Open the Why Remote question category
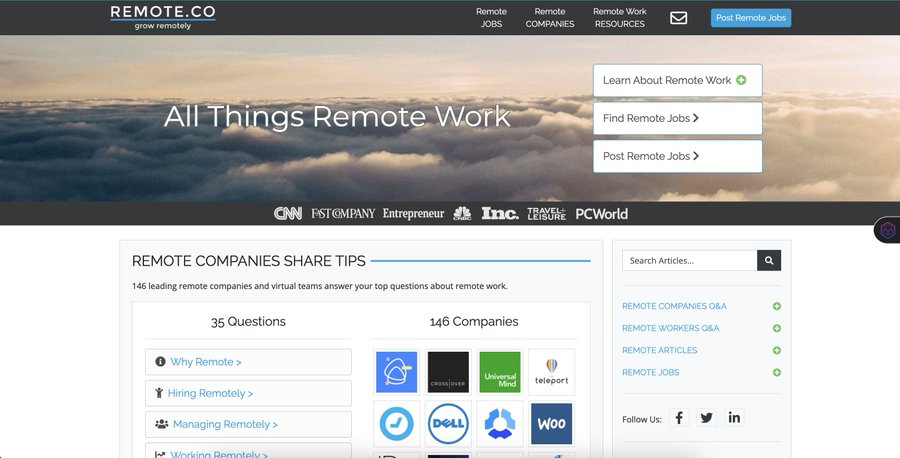The image size is (900, 458). 248,362
